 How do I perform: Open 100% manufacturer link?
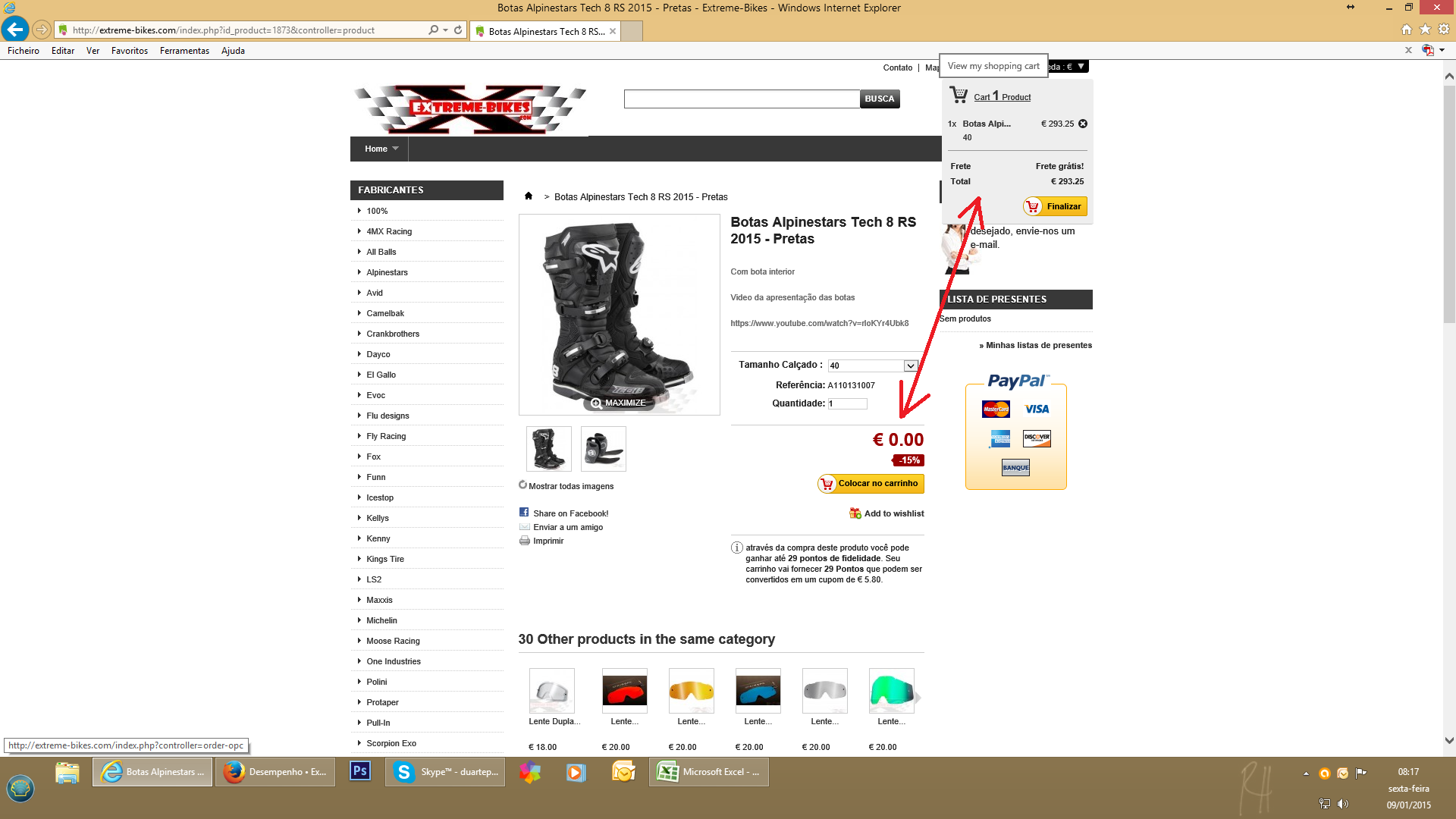coord(377,211)
